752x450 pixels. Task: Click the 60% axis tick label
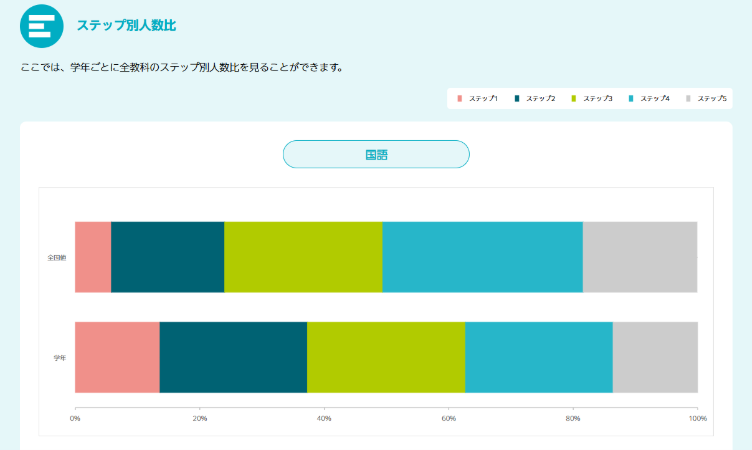tap(448, 418)
